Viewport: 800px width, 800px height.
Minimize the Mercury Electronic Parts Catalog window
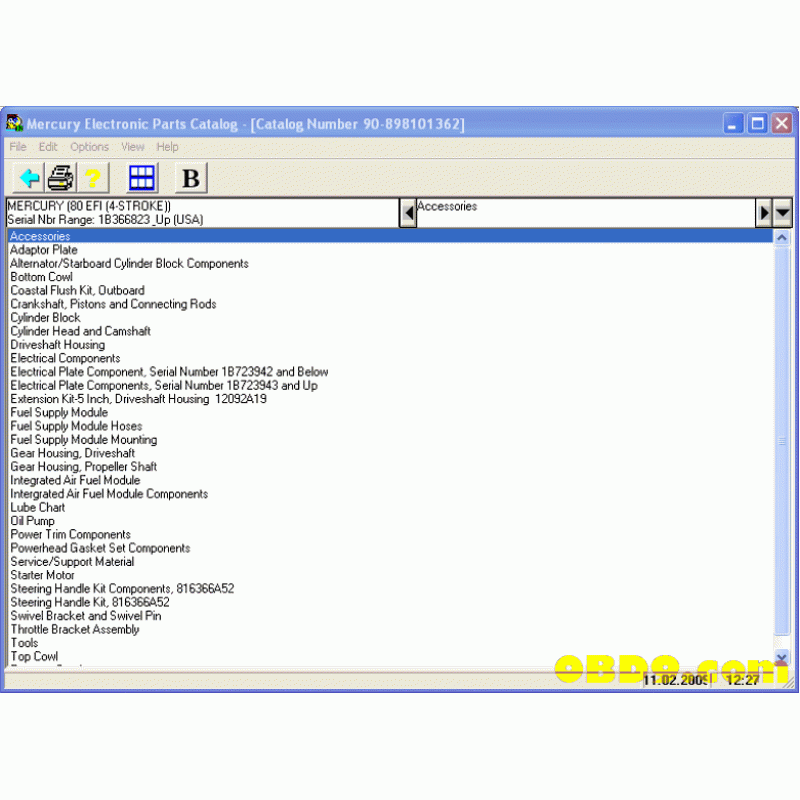(x=733, y=123)
